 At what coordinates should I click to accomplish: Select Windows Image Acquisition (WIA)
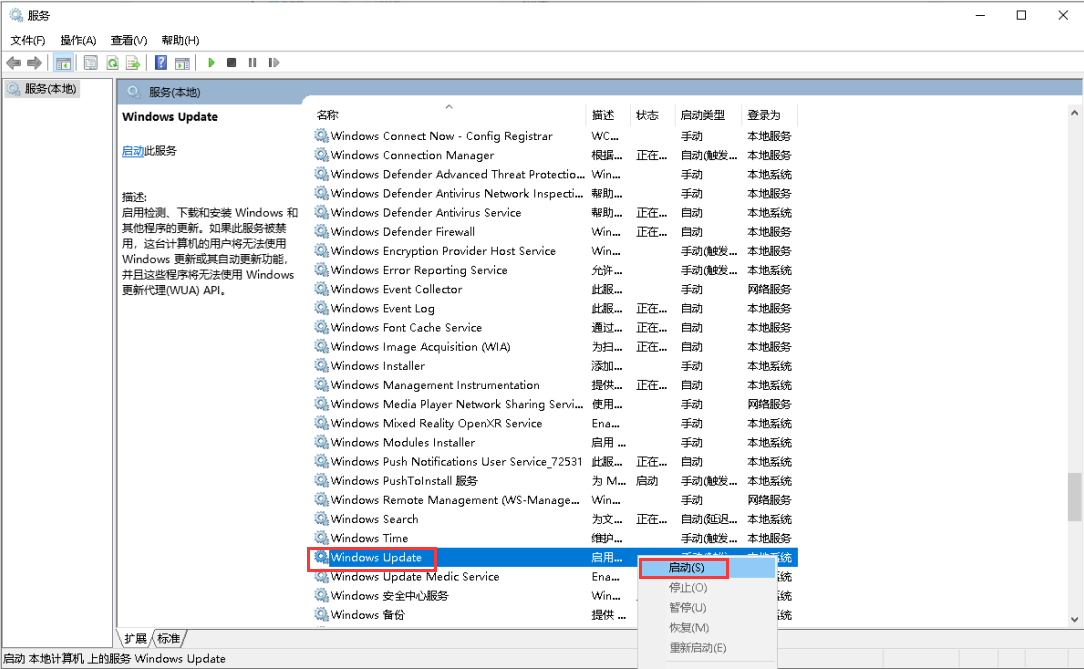(x=554, y=347)
